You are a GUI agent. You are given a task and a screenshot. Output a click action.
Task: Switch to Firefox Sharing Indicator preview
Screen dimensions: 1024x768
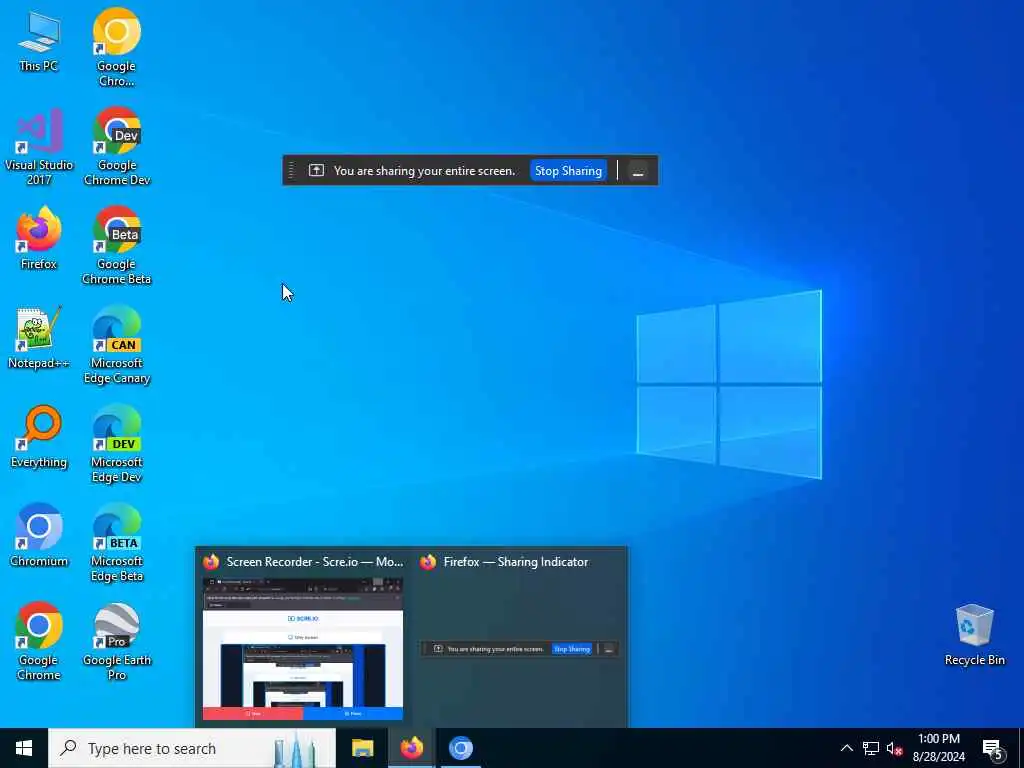519,648
